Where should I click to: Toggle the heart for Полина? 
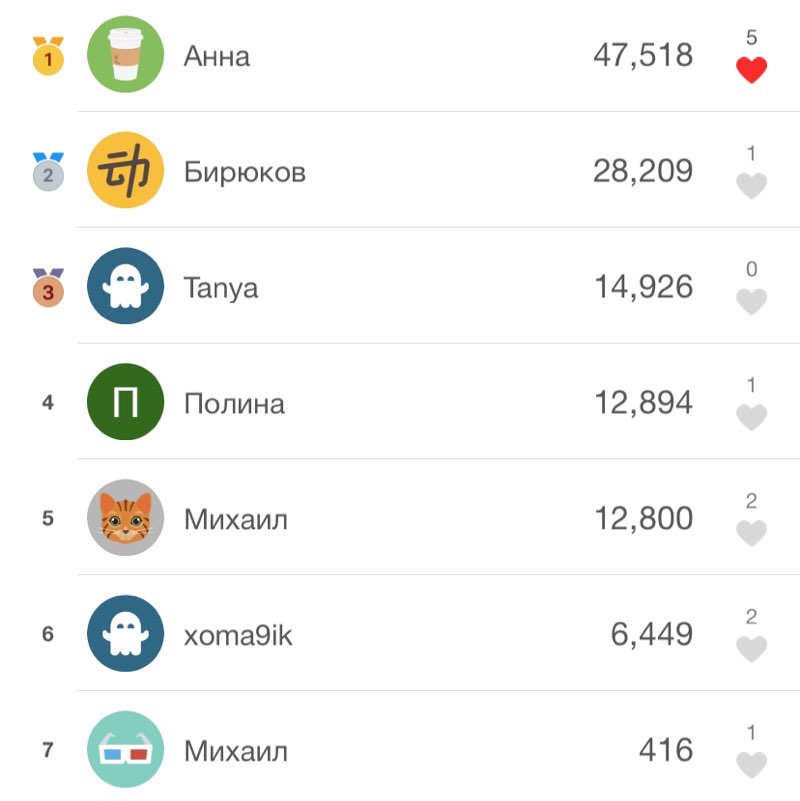(751, 417)
